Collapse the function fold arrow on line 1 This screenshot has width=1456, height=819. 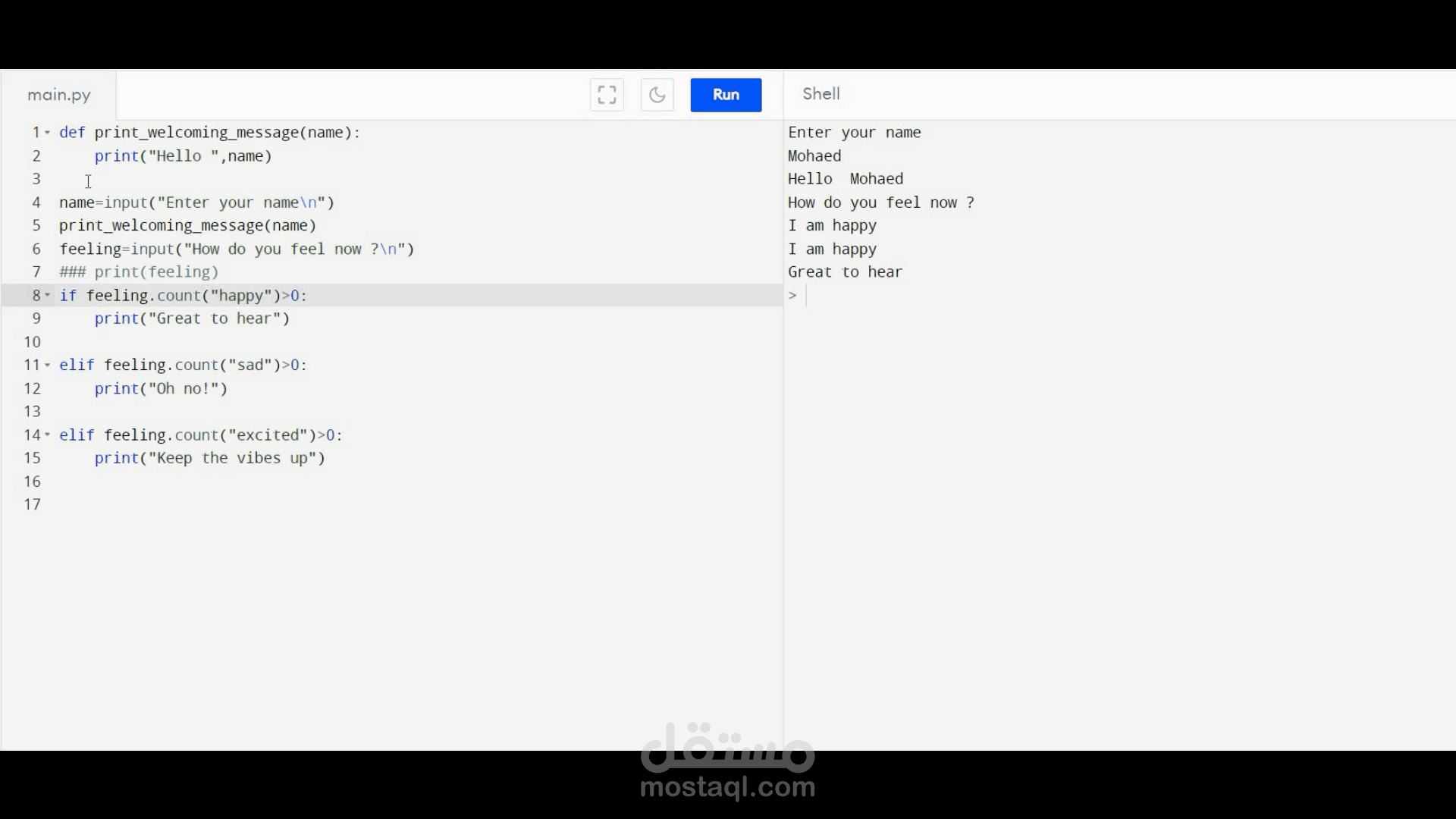tap(48, 133)
